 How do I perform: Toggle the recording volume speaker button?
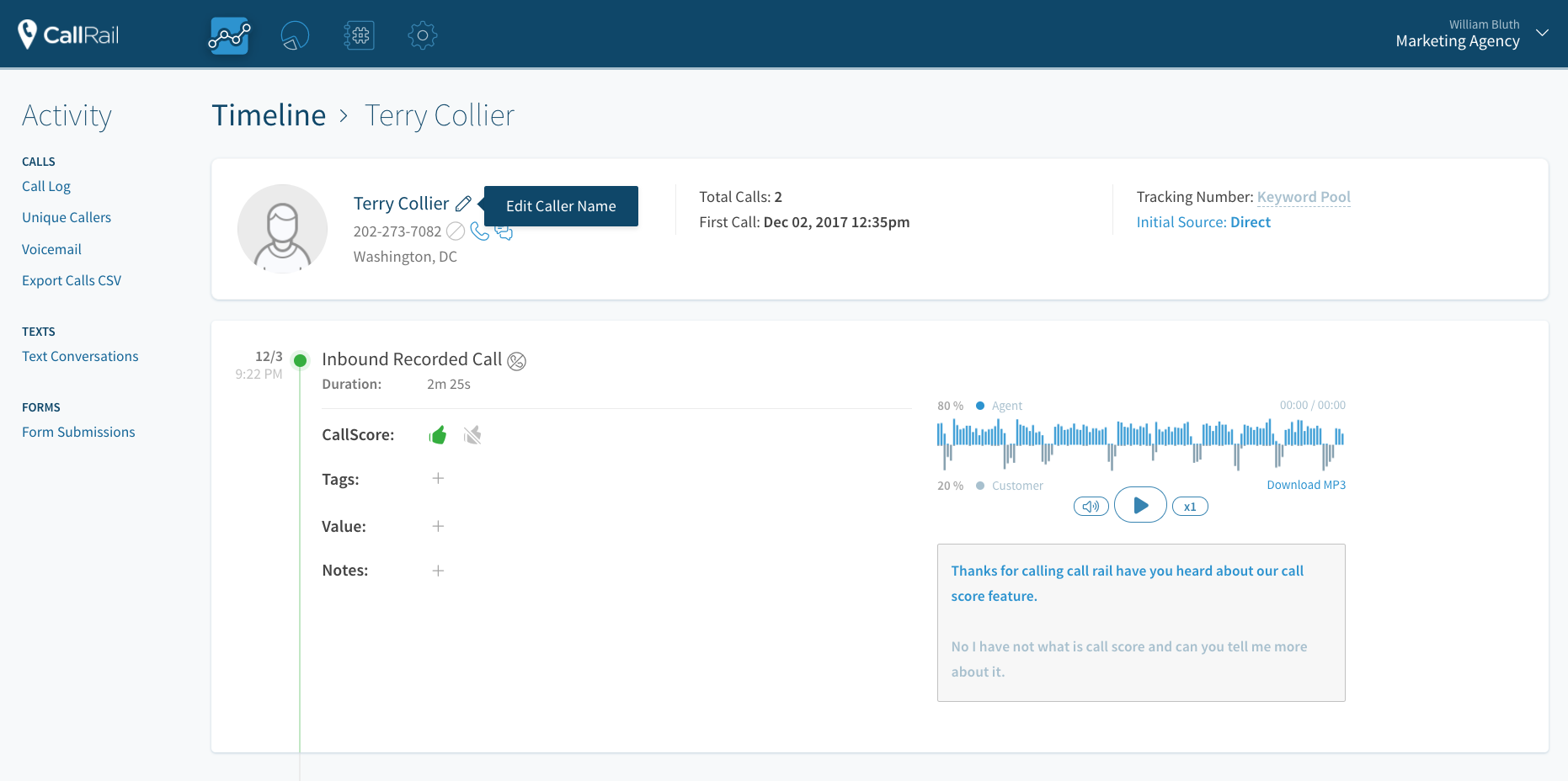click(x=1091, y=507)
